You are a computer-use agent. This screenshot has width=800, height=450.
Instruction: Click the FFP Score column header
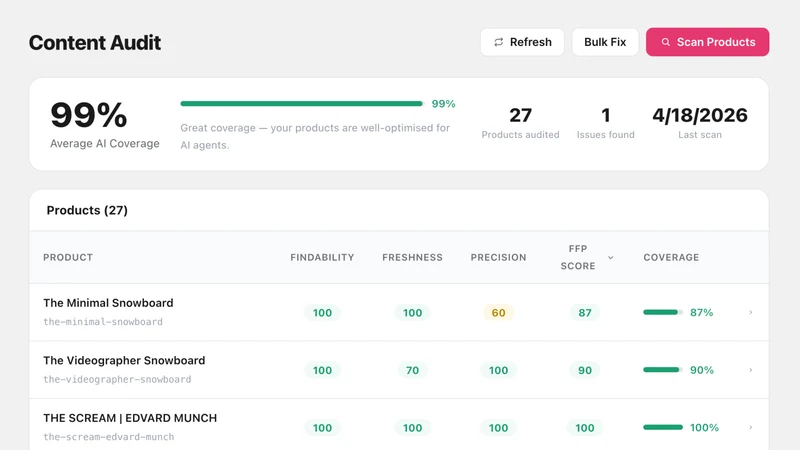click(578, 257)
